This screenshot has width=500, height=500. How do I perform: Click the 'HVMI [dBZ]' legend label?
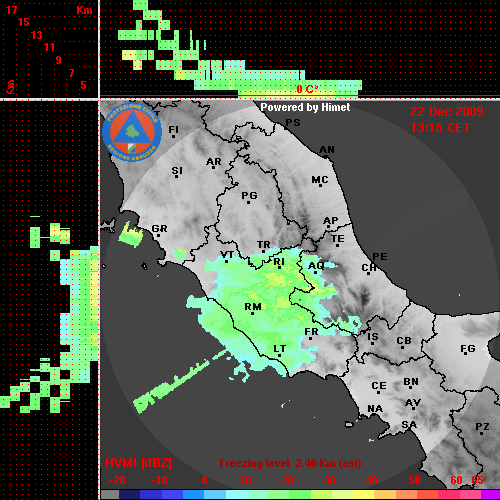click(x=138, y=463)
